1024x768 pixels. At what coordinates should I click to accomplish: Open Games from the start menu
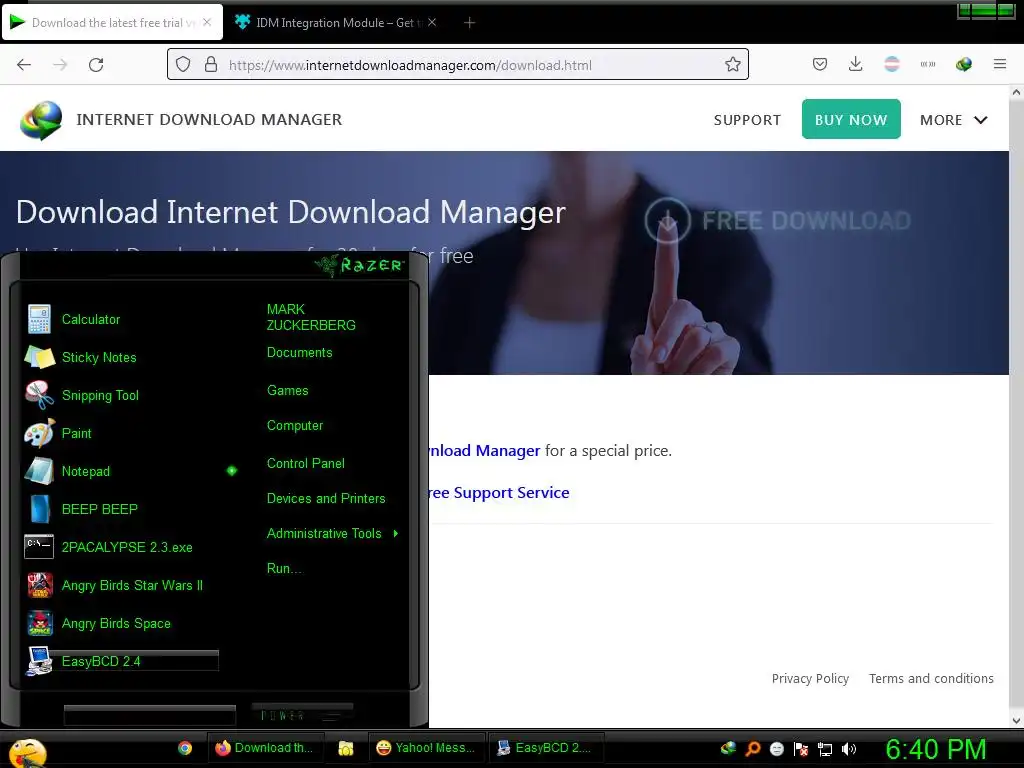[287, 391]
